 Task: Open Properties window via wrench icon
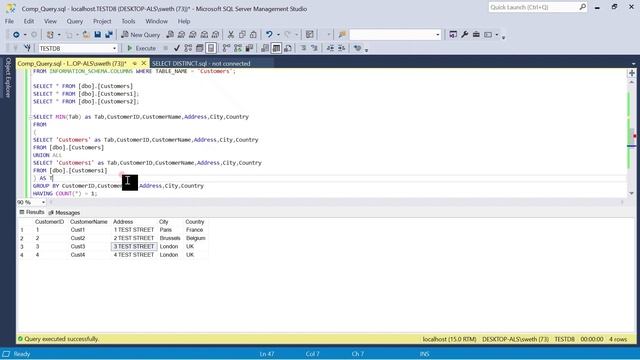[464, 35]
